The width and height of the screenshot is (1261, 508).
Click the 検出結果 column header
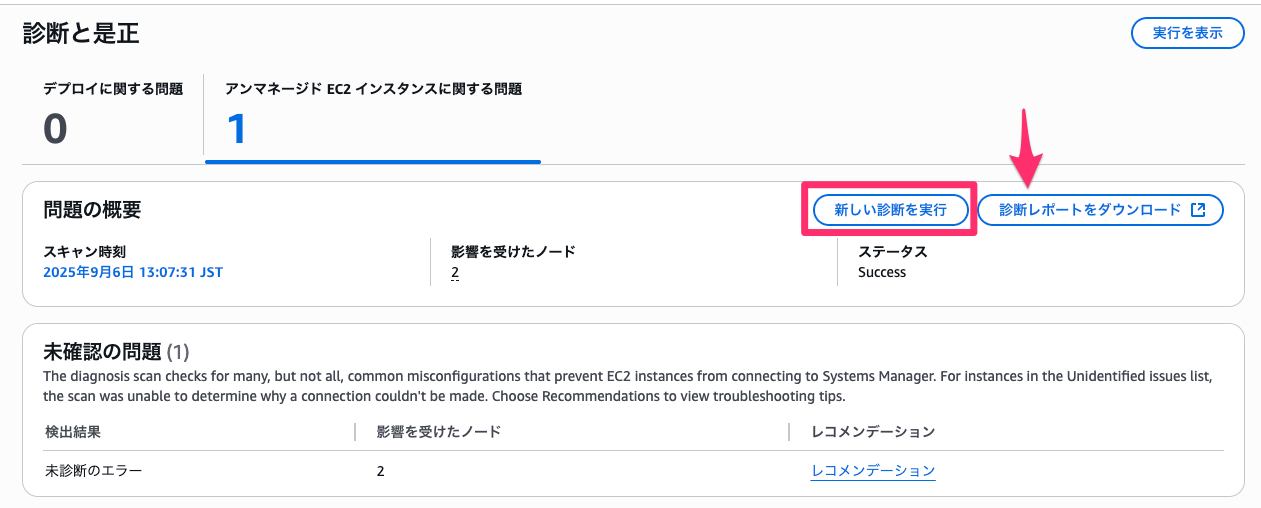tap(73, 432)
